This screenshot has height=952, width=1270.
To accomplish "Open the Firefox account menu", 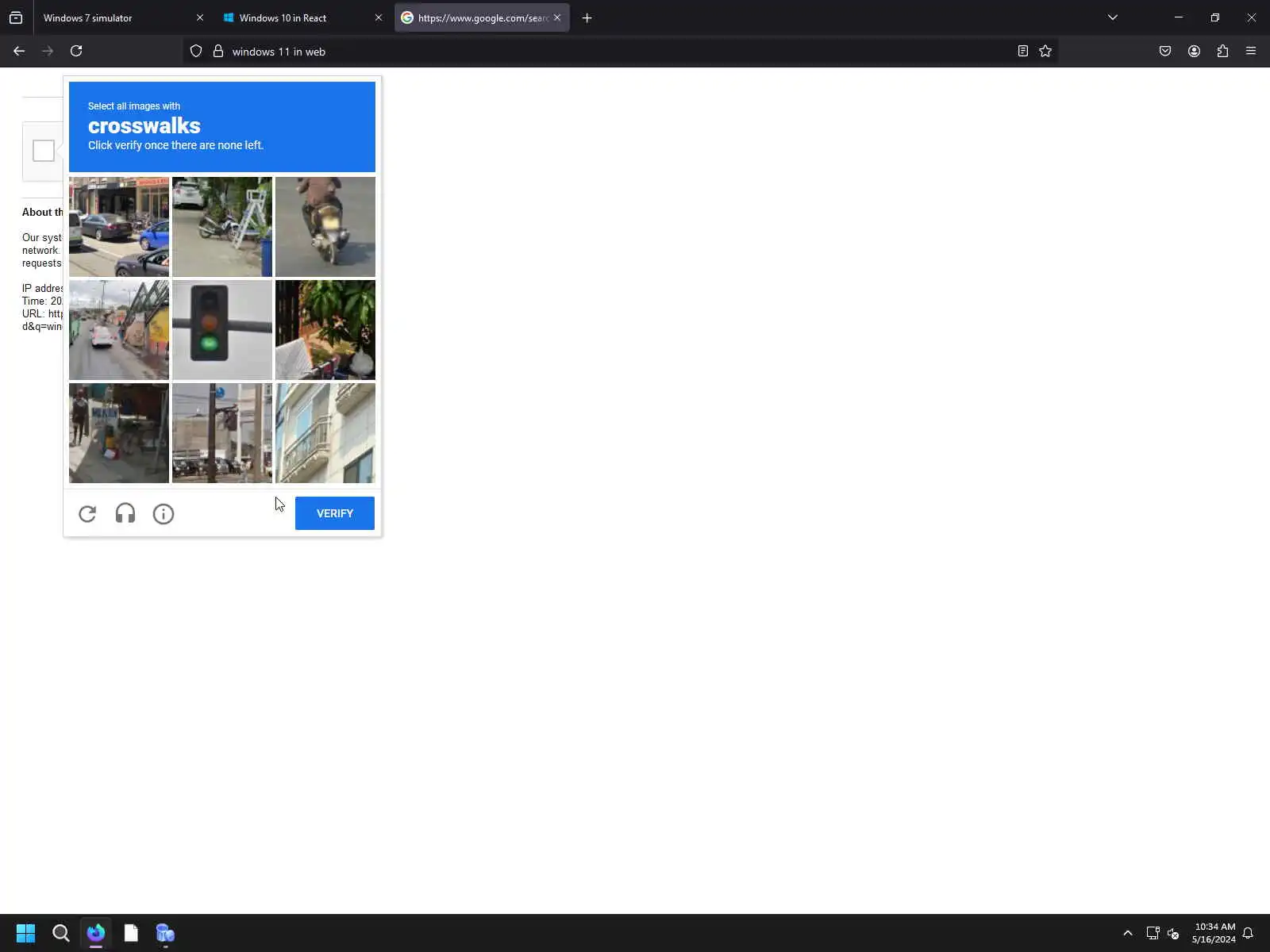I will 1194,52.
